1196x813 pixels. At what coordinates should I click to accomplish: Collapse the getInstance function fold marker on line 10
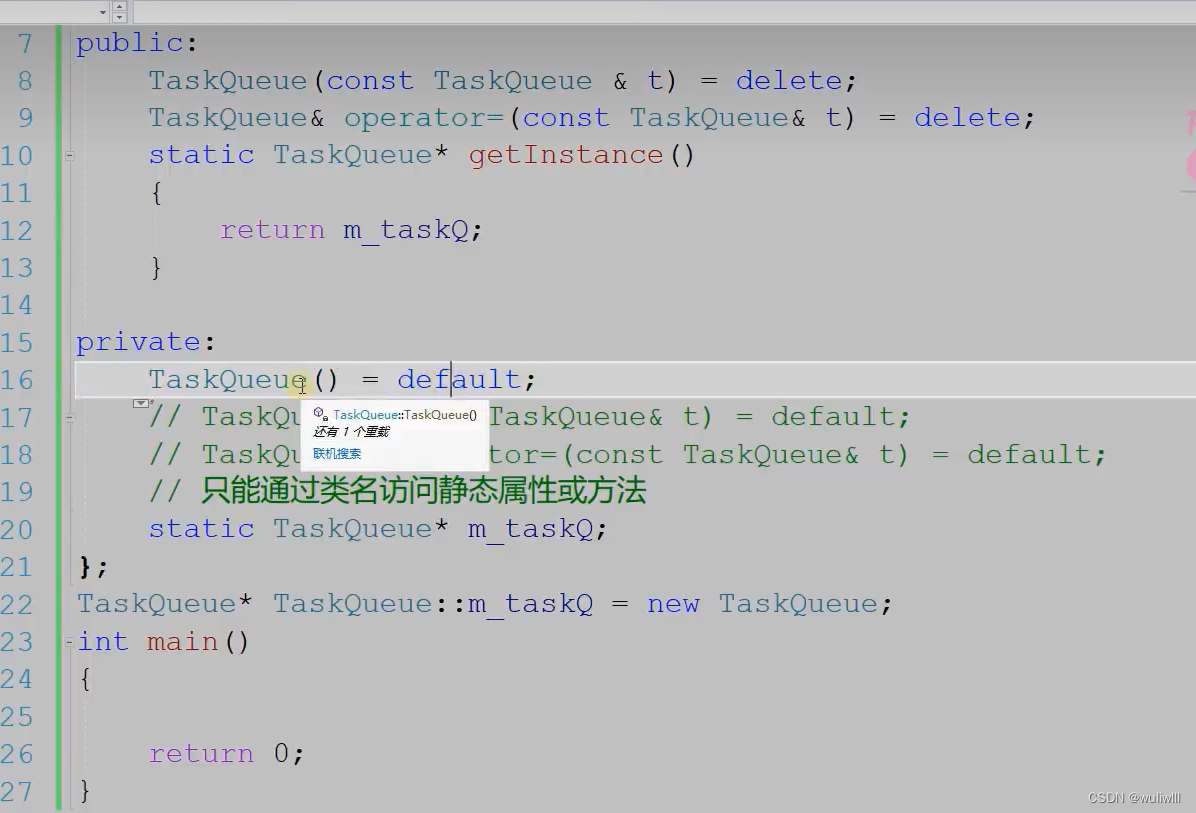click(x=68, y=155)
